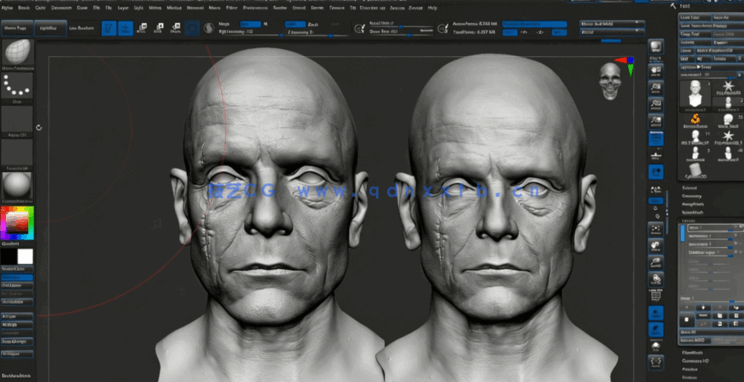Click the Move 3D view icon on right shelf
The image size is (744, 382).
[656, 246]
